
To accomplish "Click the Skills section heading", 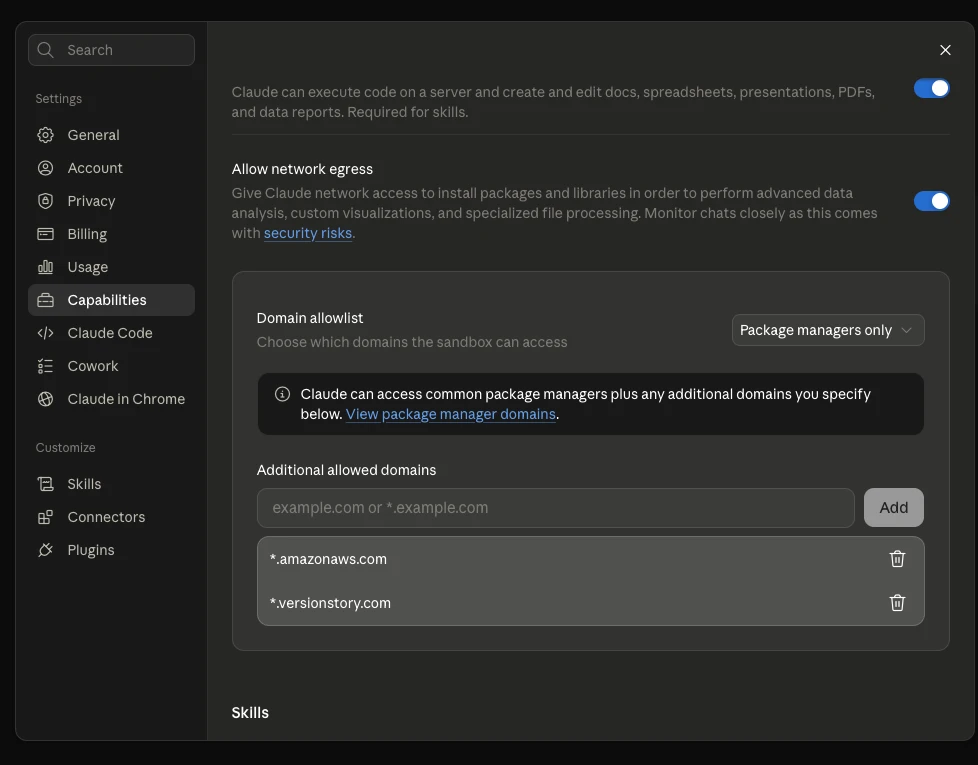I will coord(250,713).
